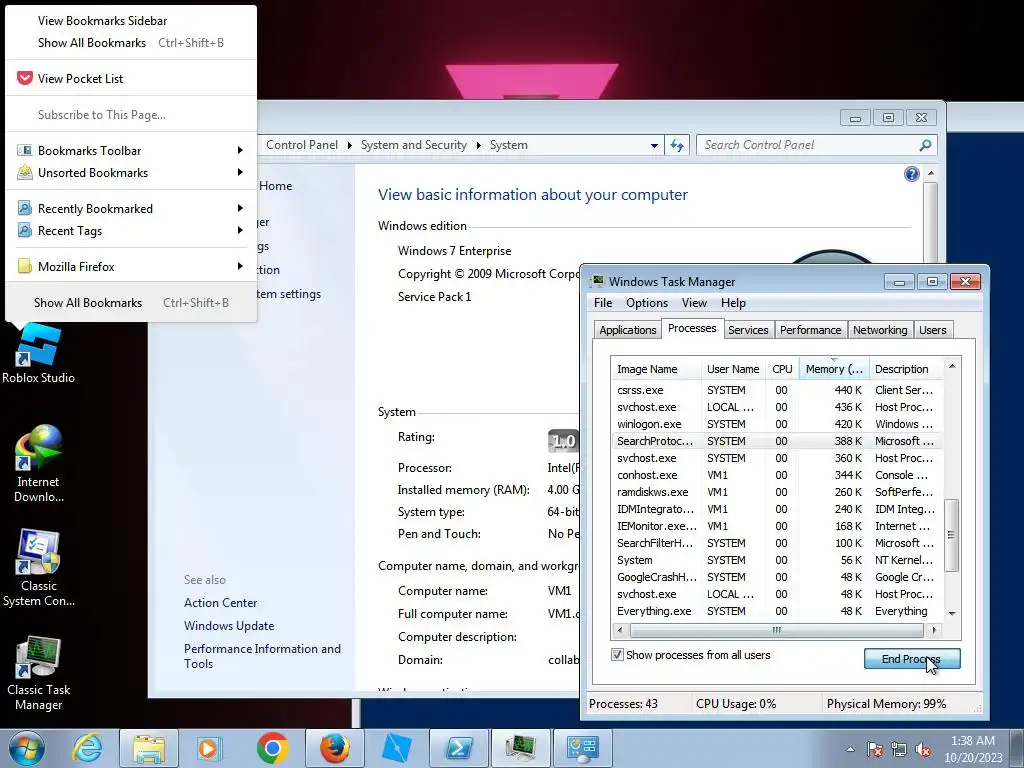Switch to Task Manager taskbar button
Viewport: 1024px width, 768px height.
point(520,748)
